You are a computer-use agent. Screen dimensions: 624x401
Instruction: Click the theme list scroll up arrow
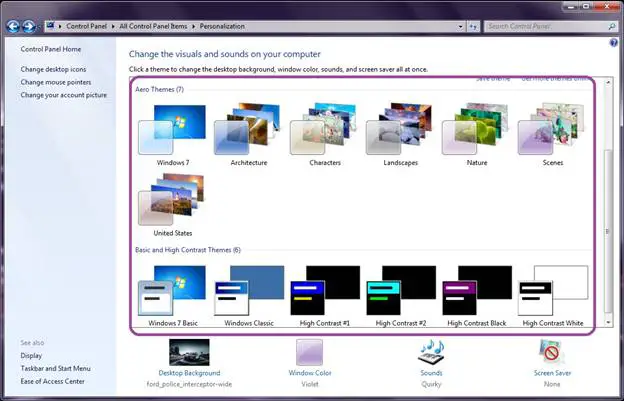click(608, 82)
